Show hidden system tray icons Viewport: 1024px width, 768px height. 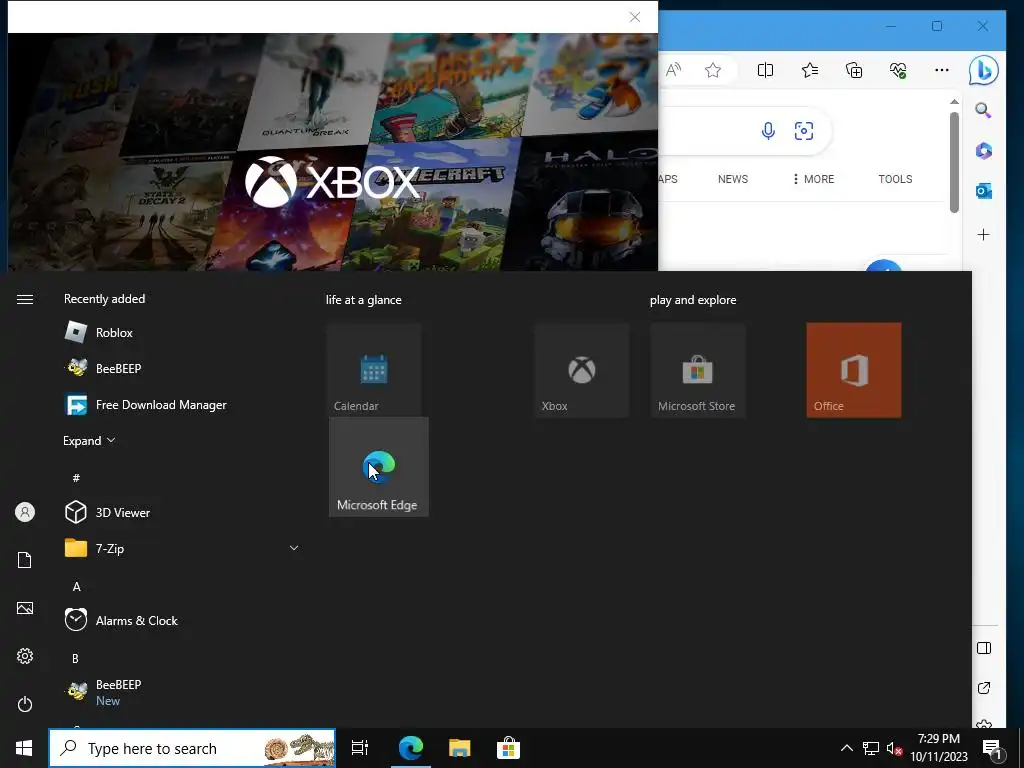point(846,748)
